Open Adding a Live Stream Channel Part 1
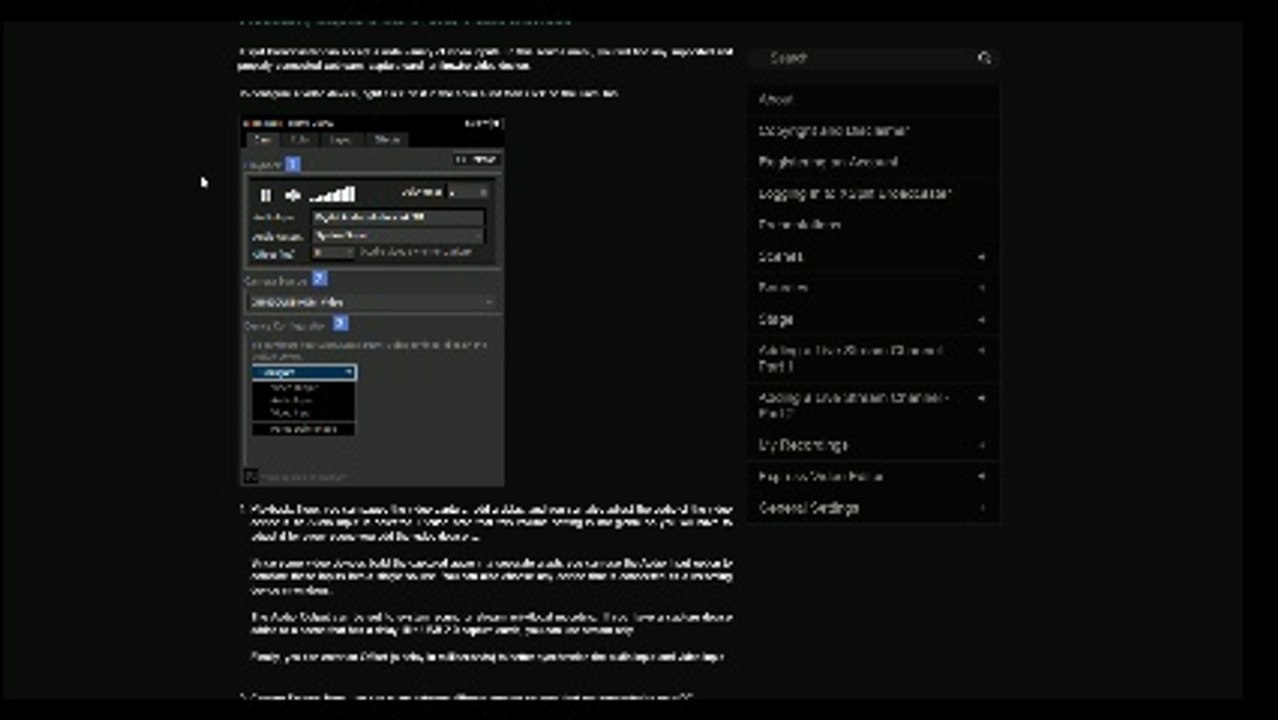 (x=851, y=359)
